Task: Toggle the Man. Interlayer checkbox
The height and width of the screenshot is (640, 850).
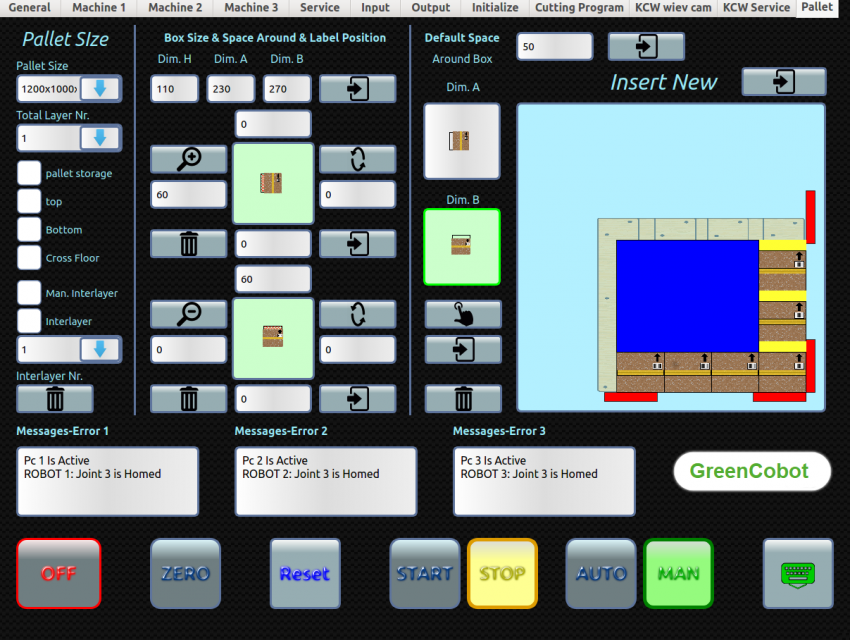Action: tap(29, 293)
